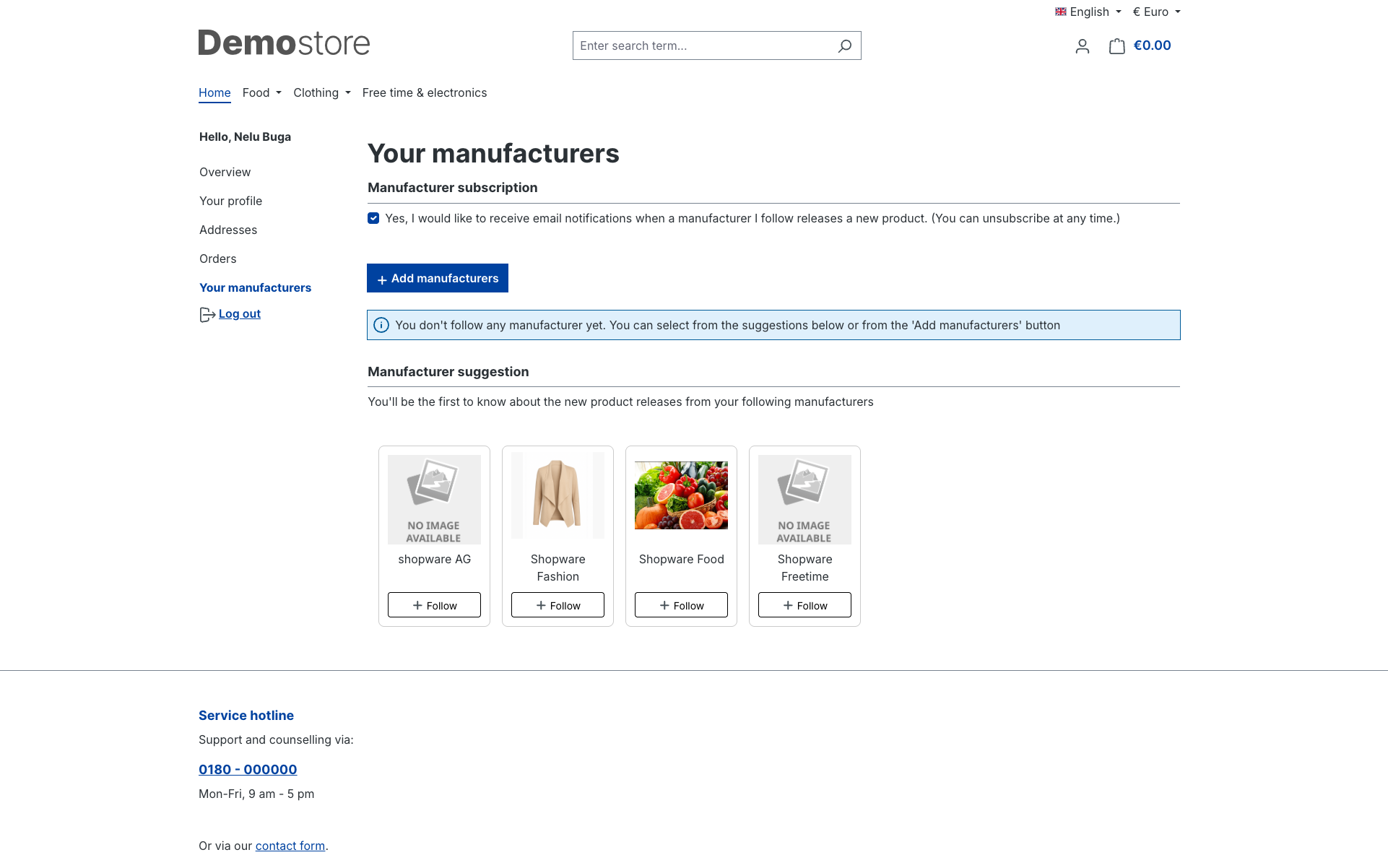Open Free time & electronics menu
This screenshot has width=1388, height=868.
tap(425, 92)
